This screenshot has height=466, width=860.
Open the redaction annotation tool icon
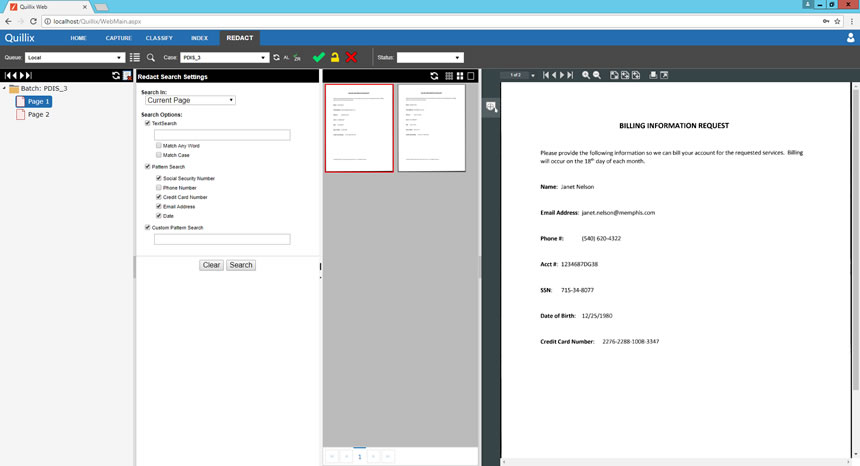tap(491, 106)
